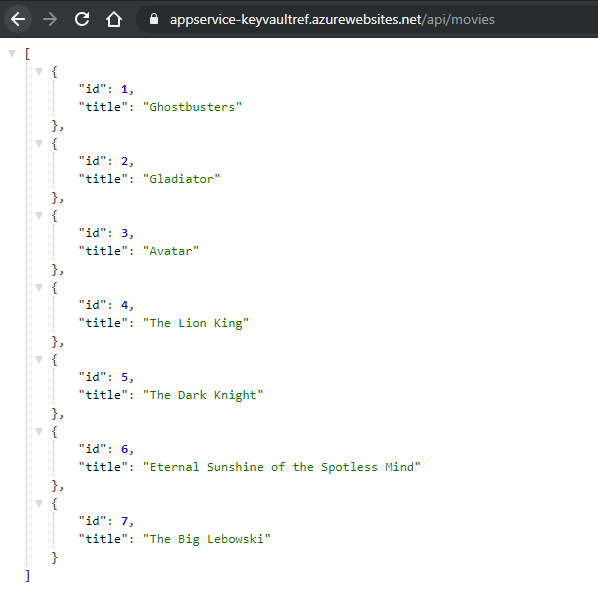598x590 pixels.
Task: Collapse the Lion King object with id 4
Action: tap(39, 287)
